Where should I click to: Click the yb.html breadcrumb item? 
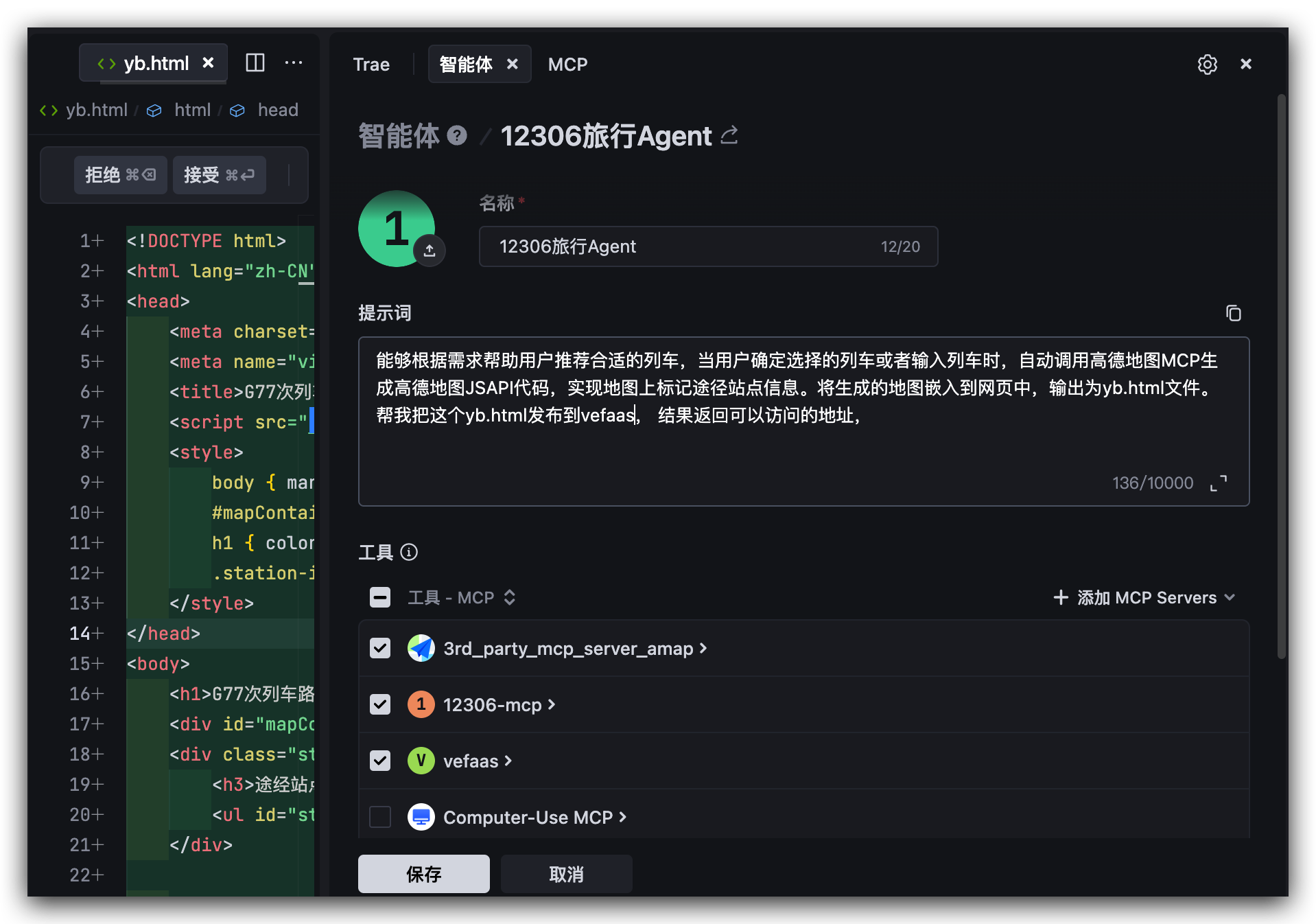tap(97, 110)
